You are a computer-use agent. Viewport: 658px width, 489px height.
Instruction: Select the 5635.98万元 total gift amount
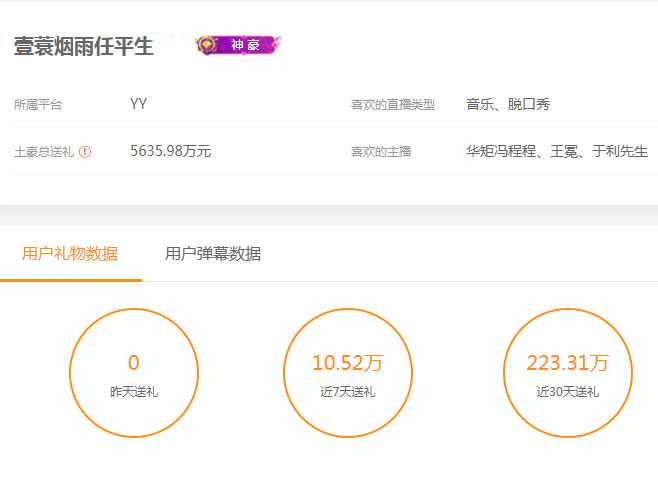tap(170, 152)
